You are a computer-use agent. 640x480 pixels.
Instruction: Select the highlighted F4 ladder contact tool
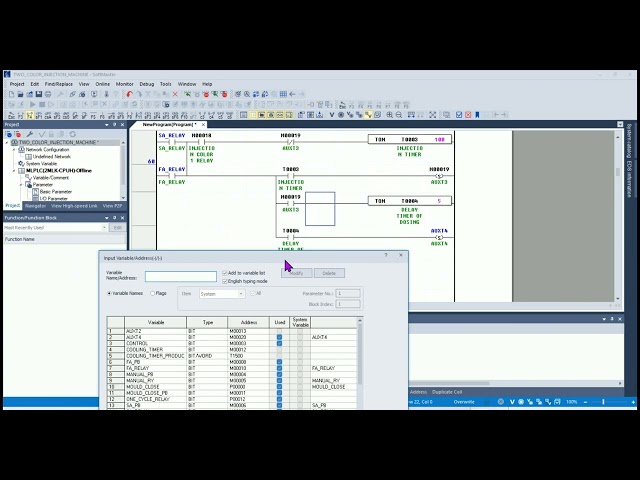[30, 116]
